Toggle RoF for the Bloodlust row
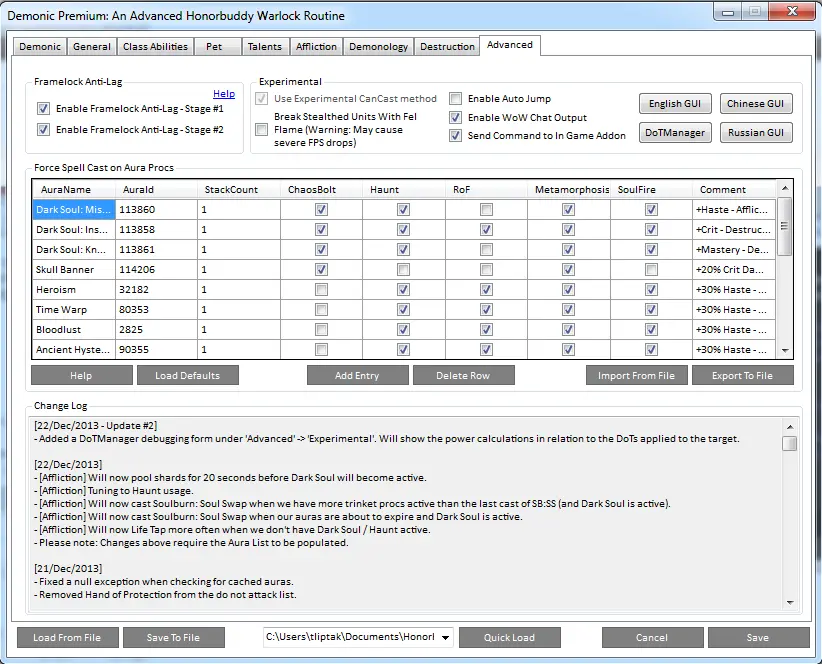Screen dimensions: 822x664 (486, 330)
